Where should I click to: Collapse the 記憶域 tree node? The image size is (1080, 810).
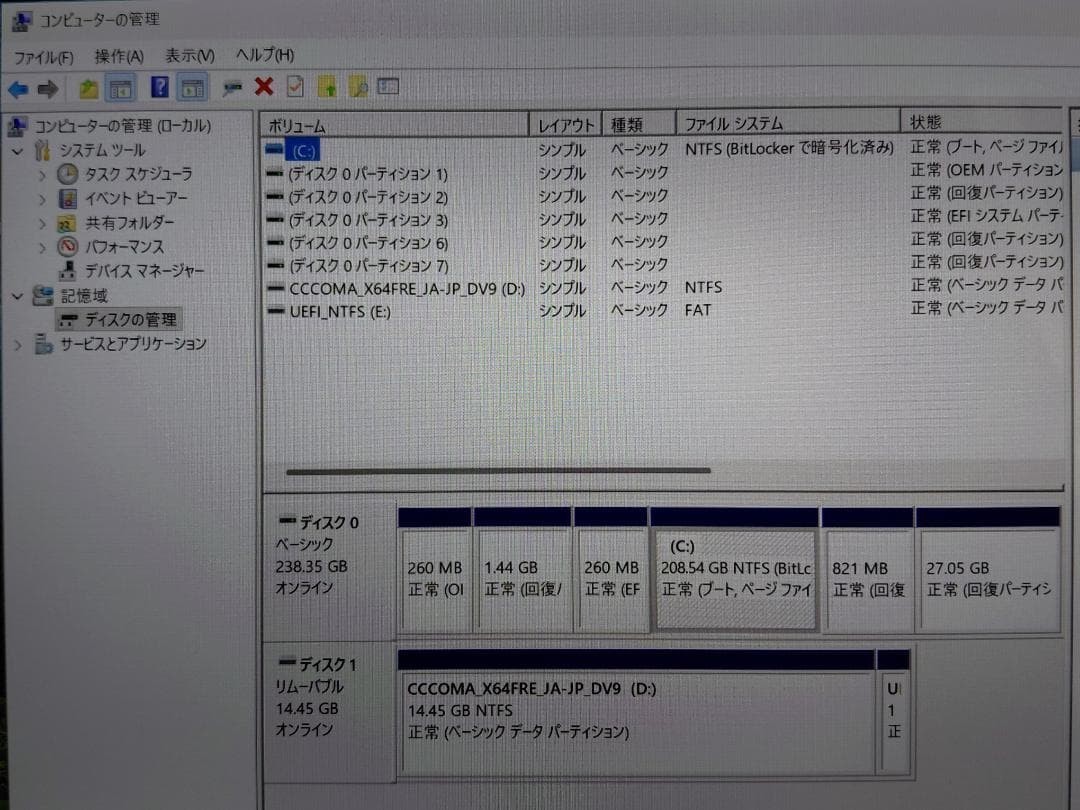[18, 296]
